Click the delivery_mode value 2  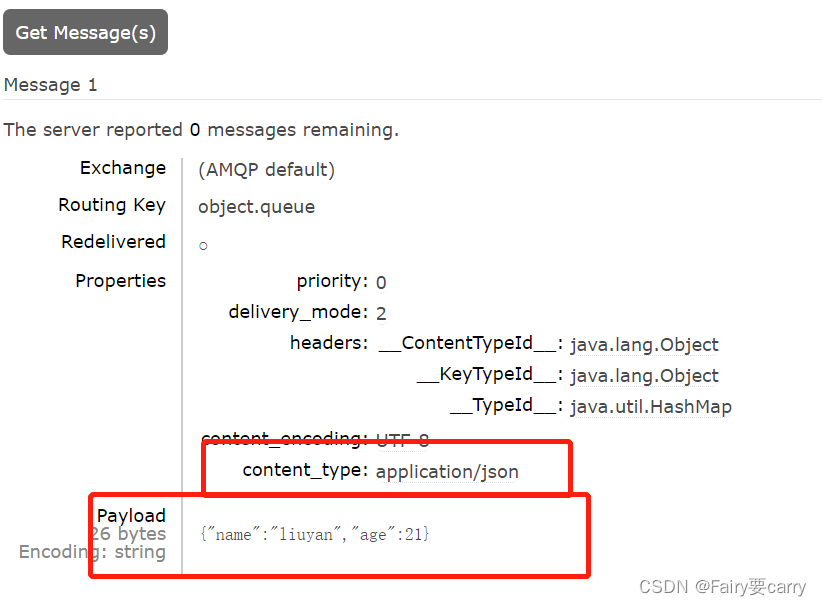pyautogui.click(x=380, y=312)
